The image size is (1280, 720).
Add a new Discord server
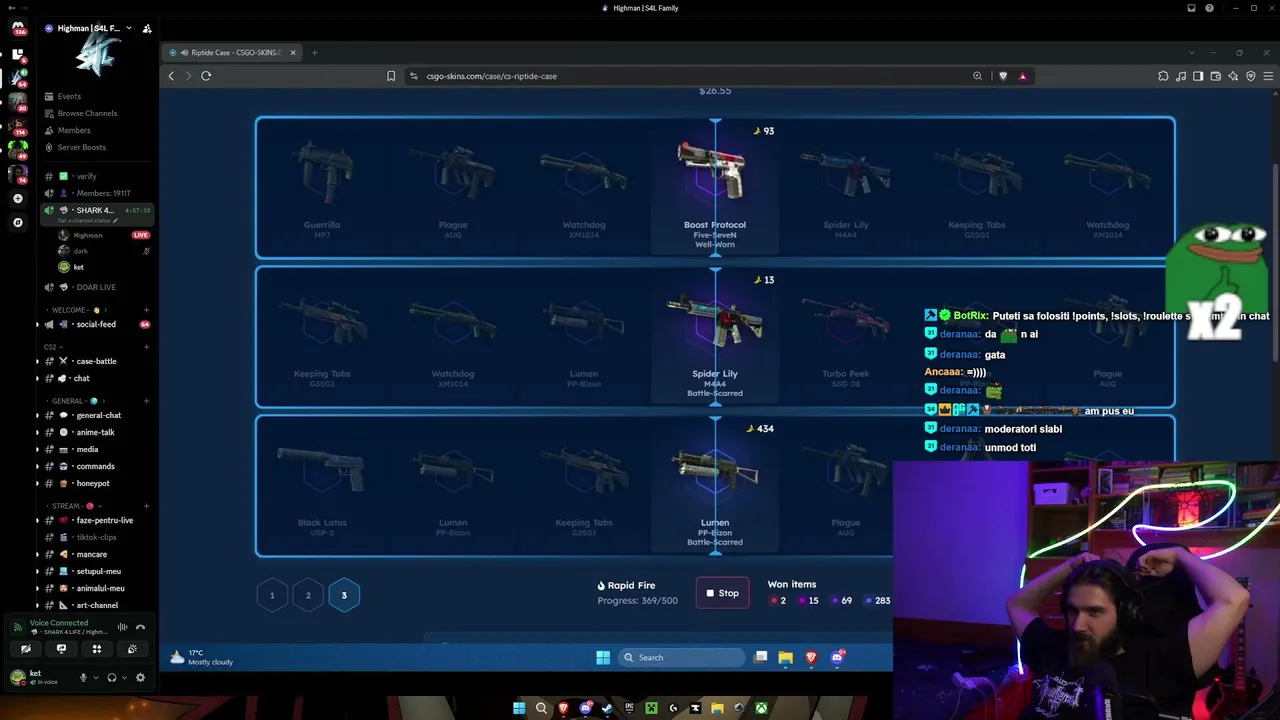(17, 198)
